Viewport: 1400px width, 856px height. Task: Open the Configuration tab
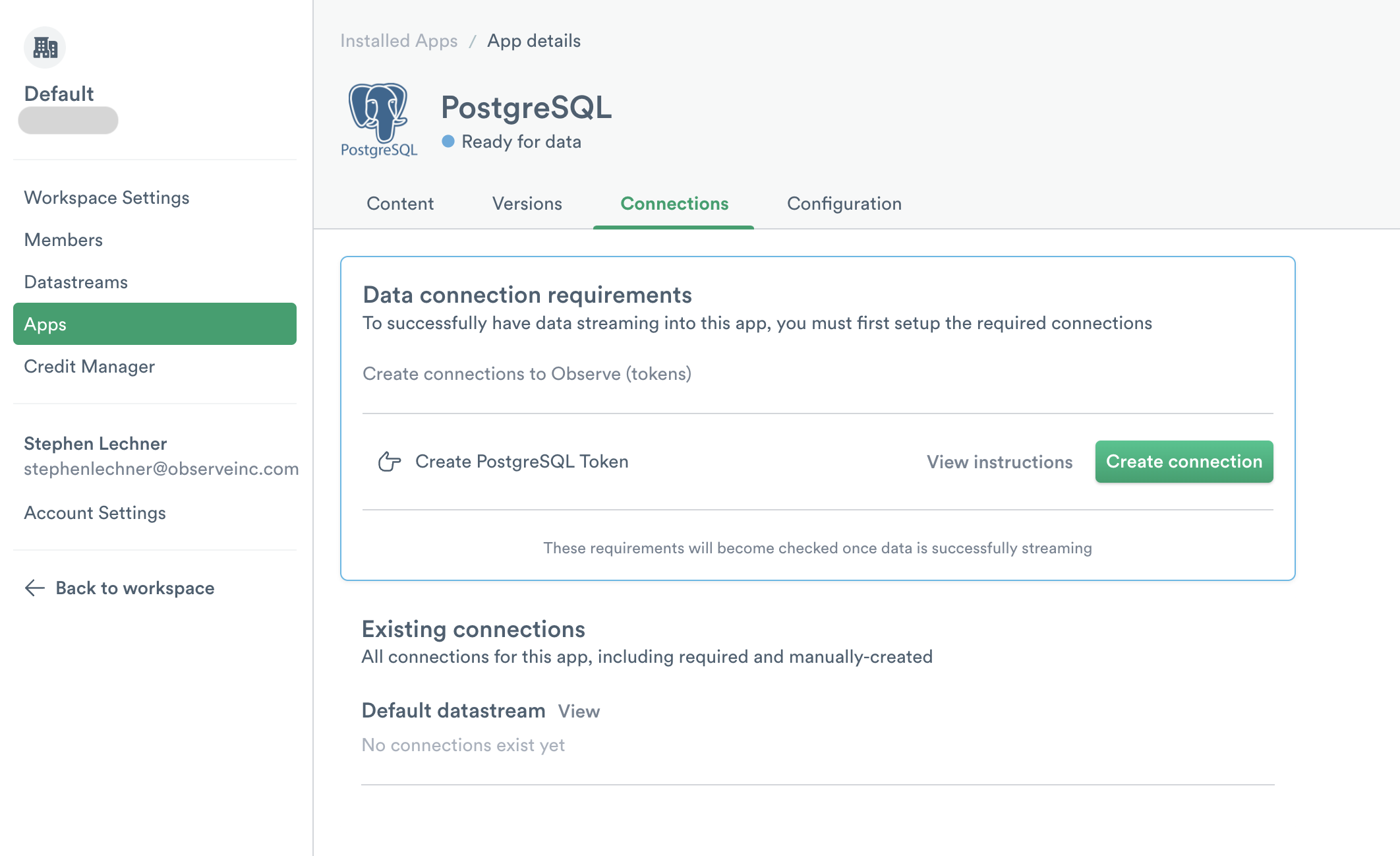844,203
